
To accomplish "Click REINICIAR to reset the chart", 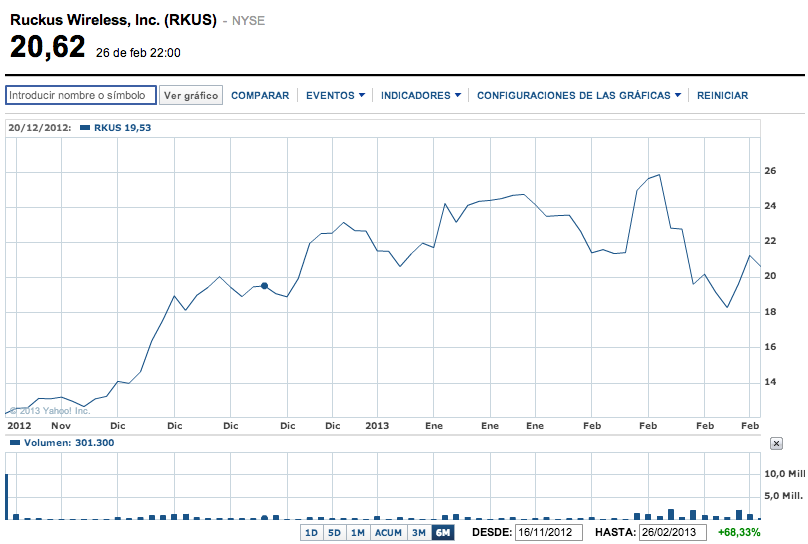I will pos(722,96).
